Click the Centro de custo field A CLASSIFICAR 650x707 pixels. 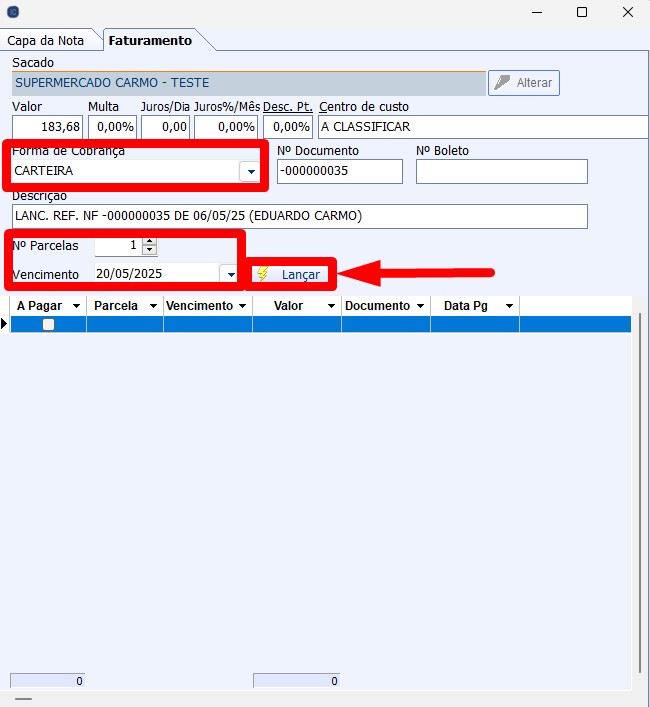pos(484,127)
